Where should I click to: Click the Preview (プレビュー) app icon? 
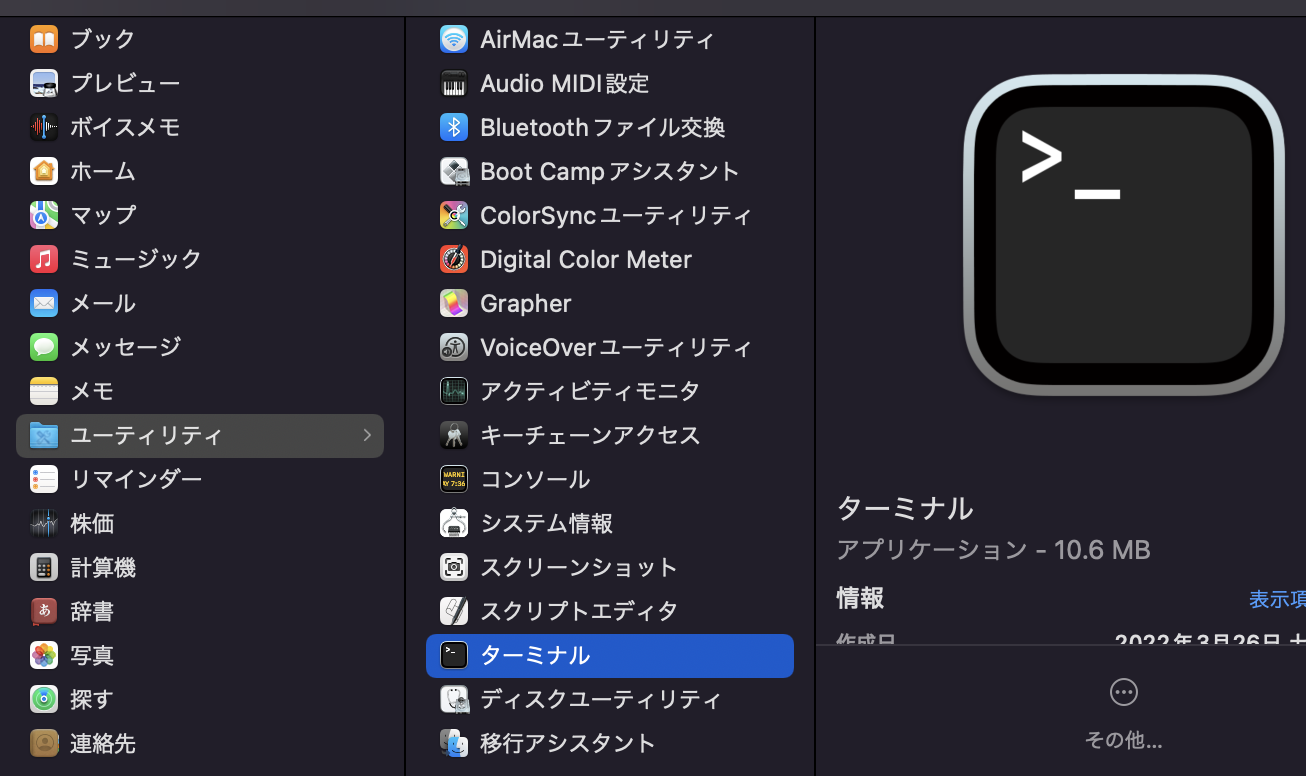pos(44,84)
